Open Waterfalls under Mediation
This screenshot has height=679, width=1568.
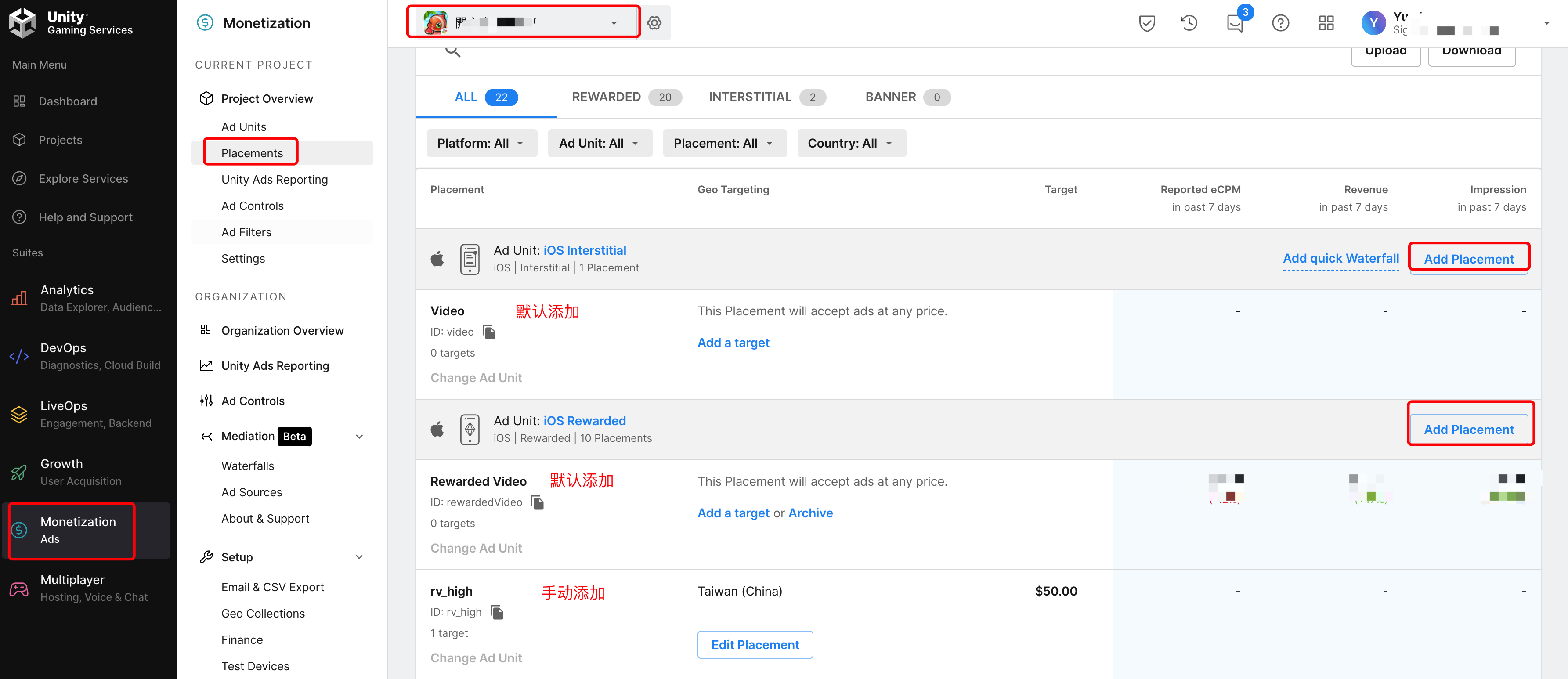click(x=248, y=466)
